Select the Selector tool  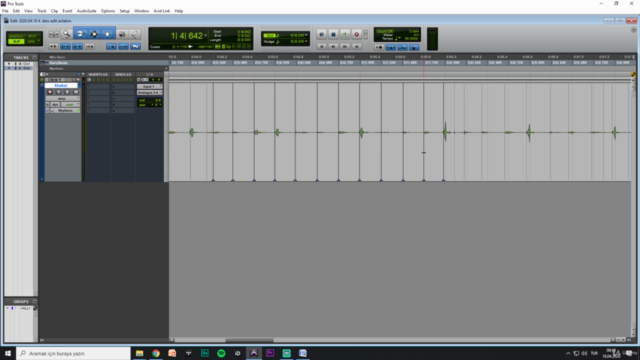click(x=94, y=34)
